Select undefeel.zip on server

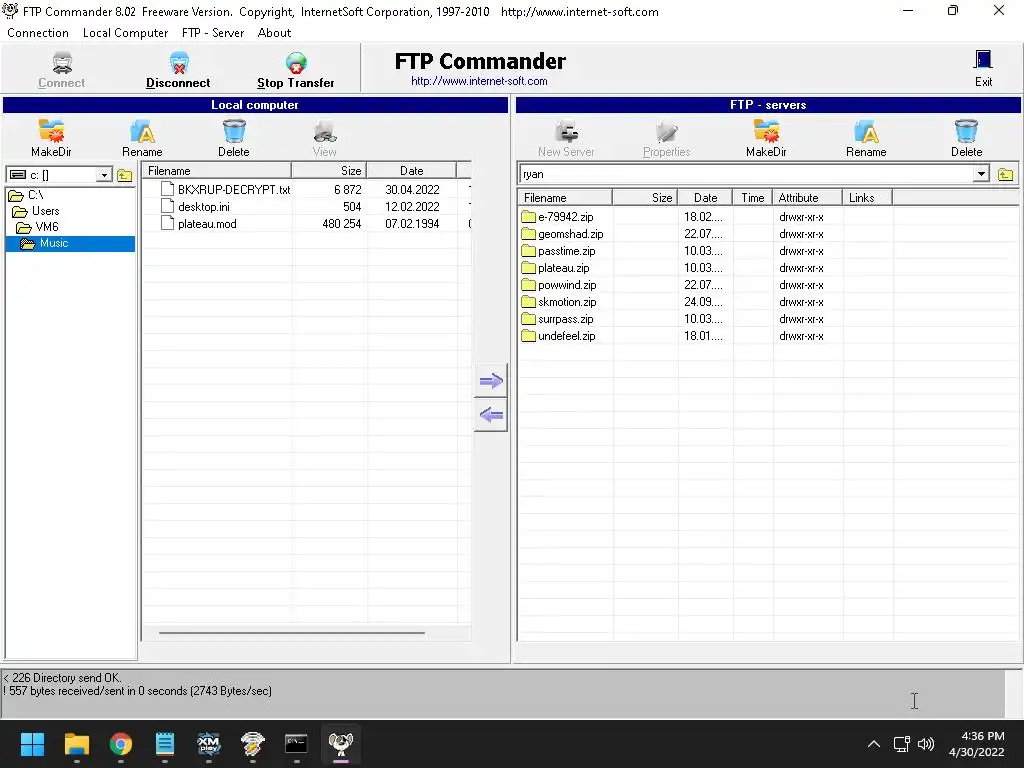point(566,336)
